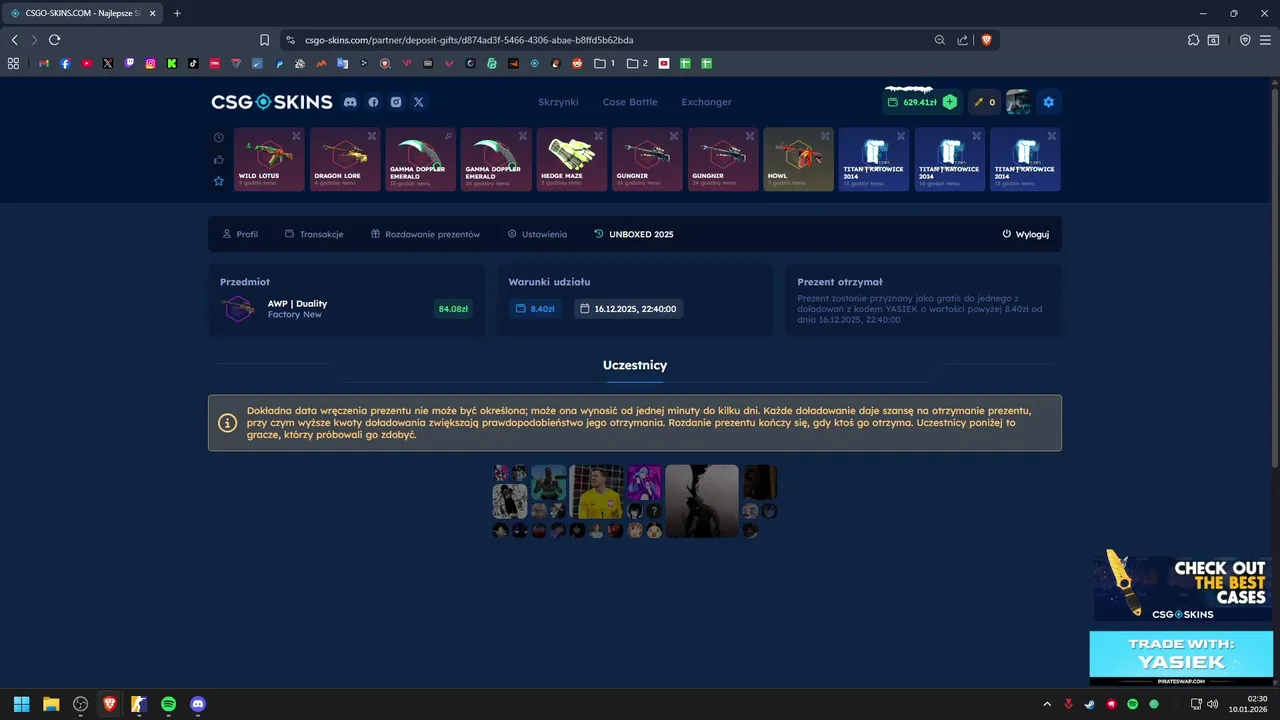Click the Check Out The Best Cases banner

tap(1181, 585)
